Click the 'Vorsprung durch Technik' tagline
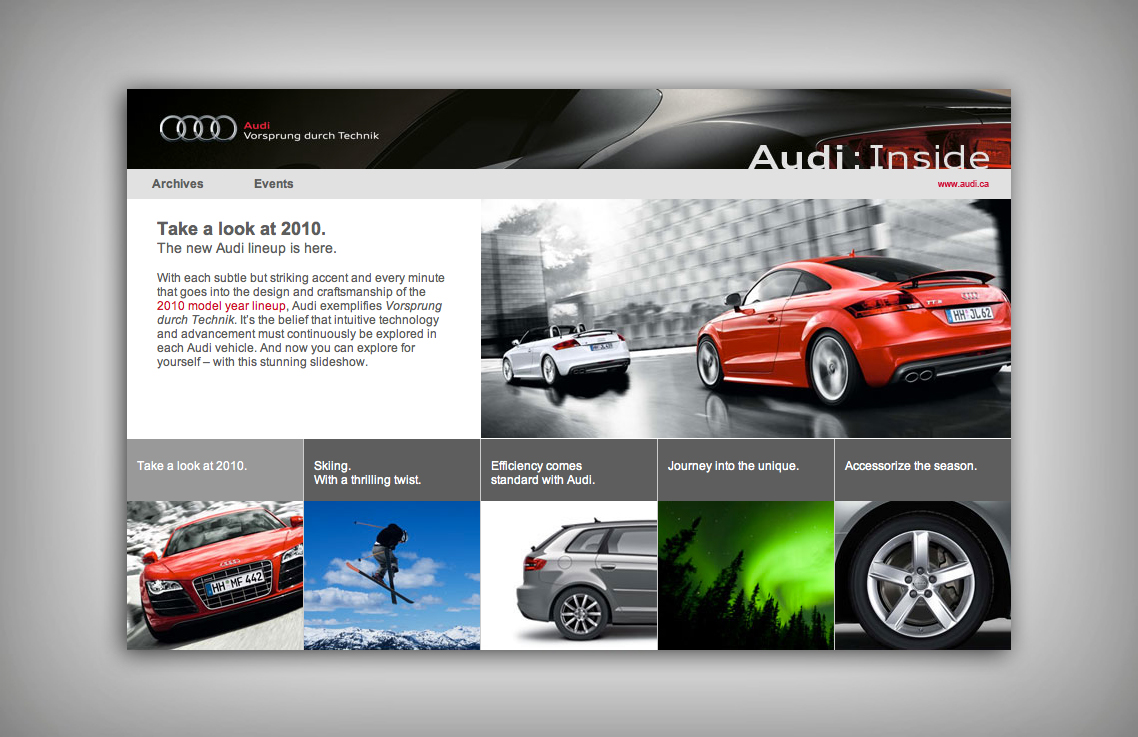The height and width of the screenshot is (737, 1138). (311, 136)
